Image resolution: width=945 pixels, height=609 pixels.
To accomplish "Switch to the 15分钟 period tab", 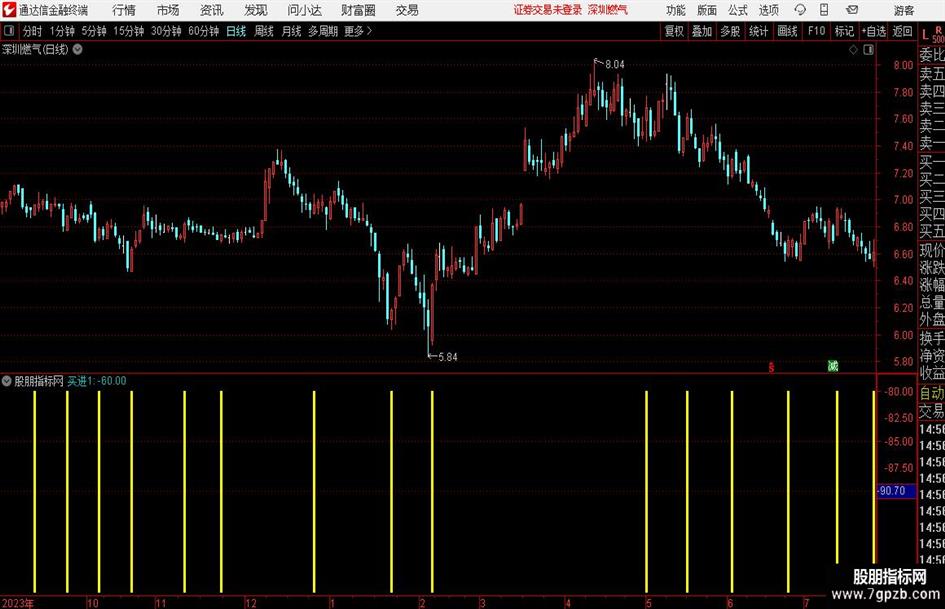I will tap(129, 31).
